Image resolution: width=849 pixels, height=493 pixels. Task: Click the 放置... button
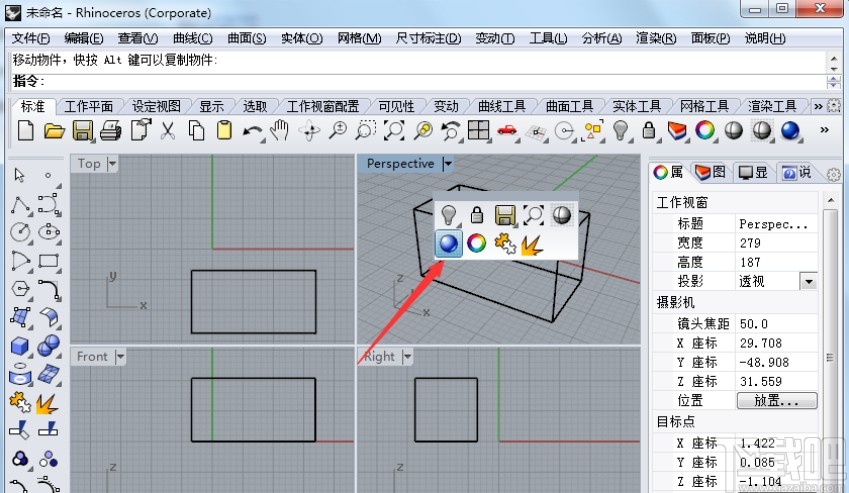click(x=776, y=401)
